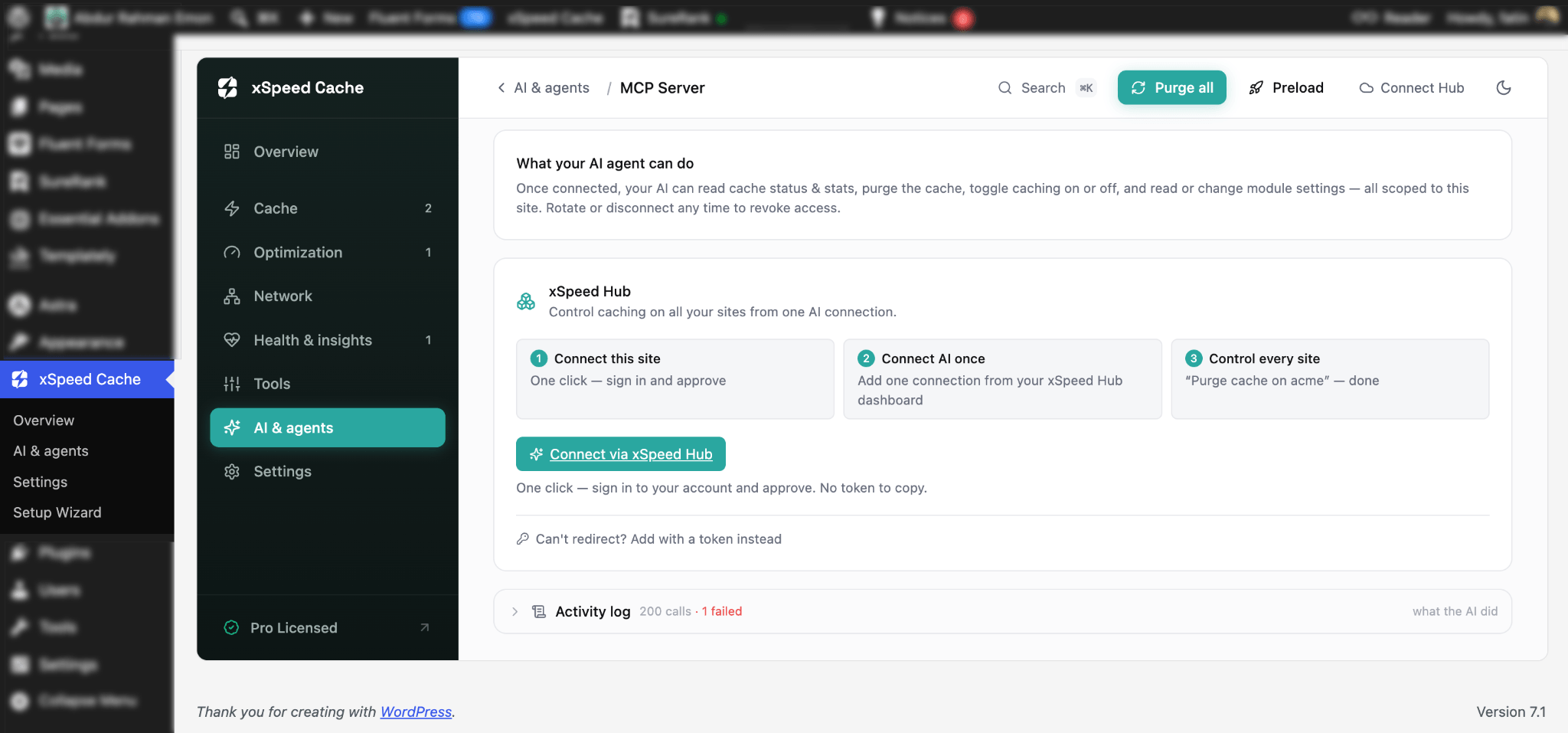Screen dimensions: 1568x733
Task: Click the Activity log list icon
Action: [539, 611]
